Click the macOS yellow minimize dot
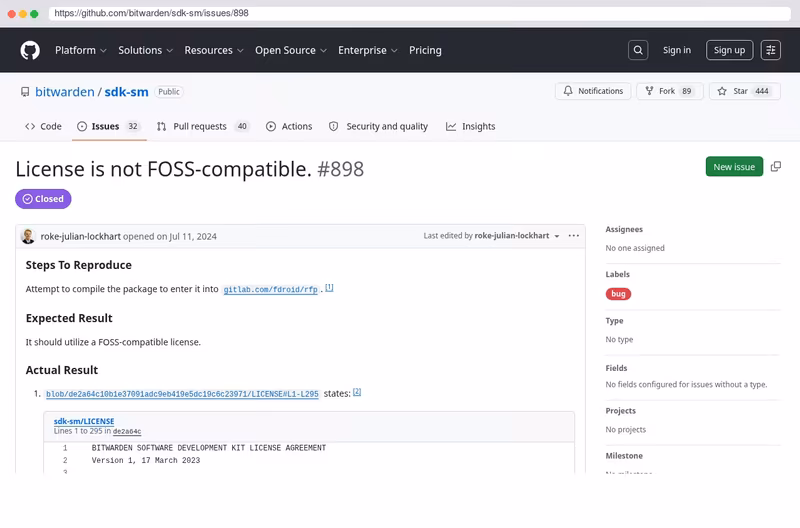Image resolution: width=800 pixels, height=528 pixels. 23,14
